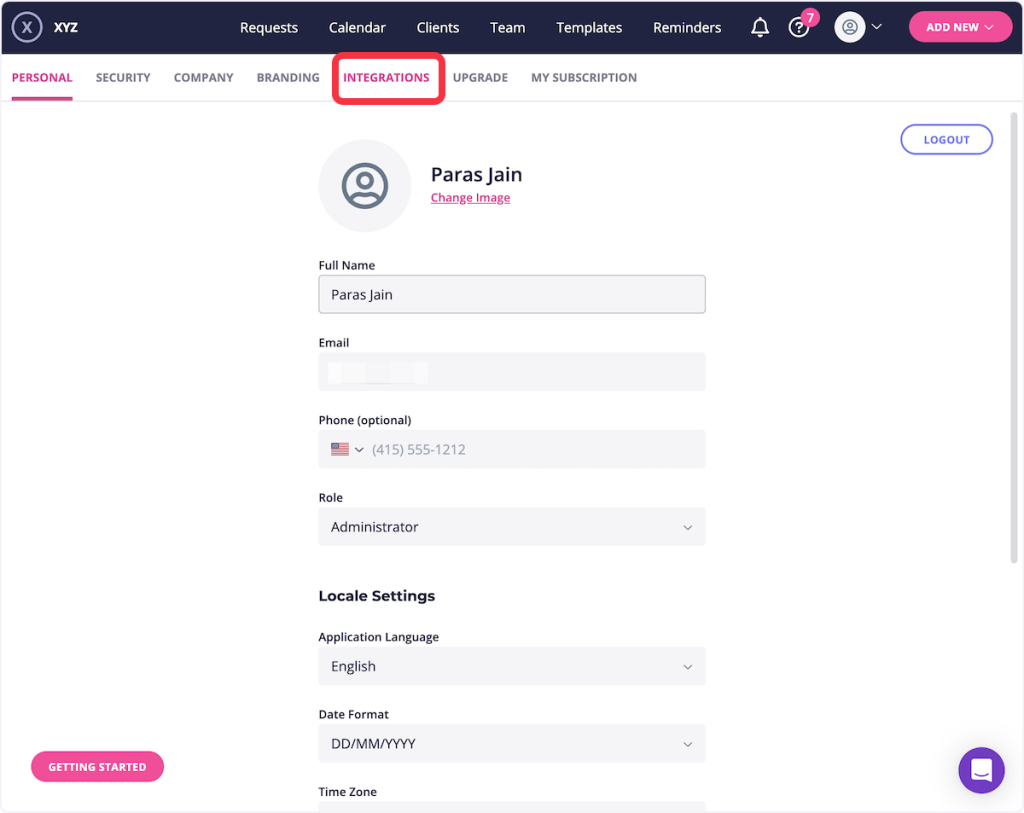Click the large profile picture placeholder
The height and width of the screenshot is (813, 1024).
click(364, 186)
